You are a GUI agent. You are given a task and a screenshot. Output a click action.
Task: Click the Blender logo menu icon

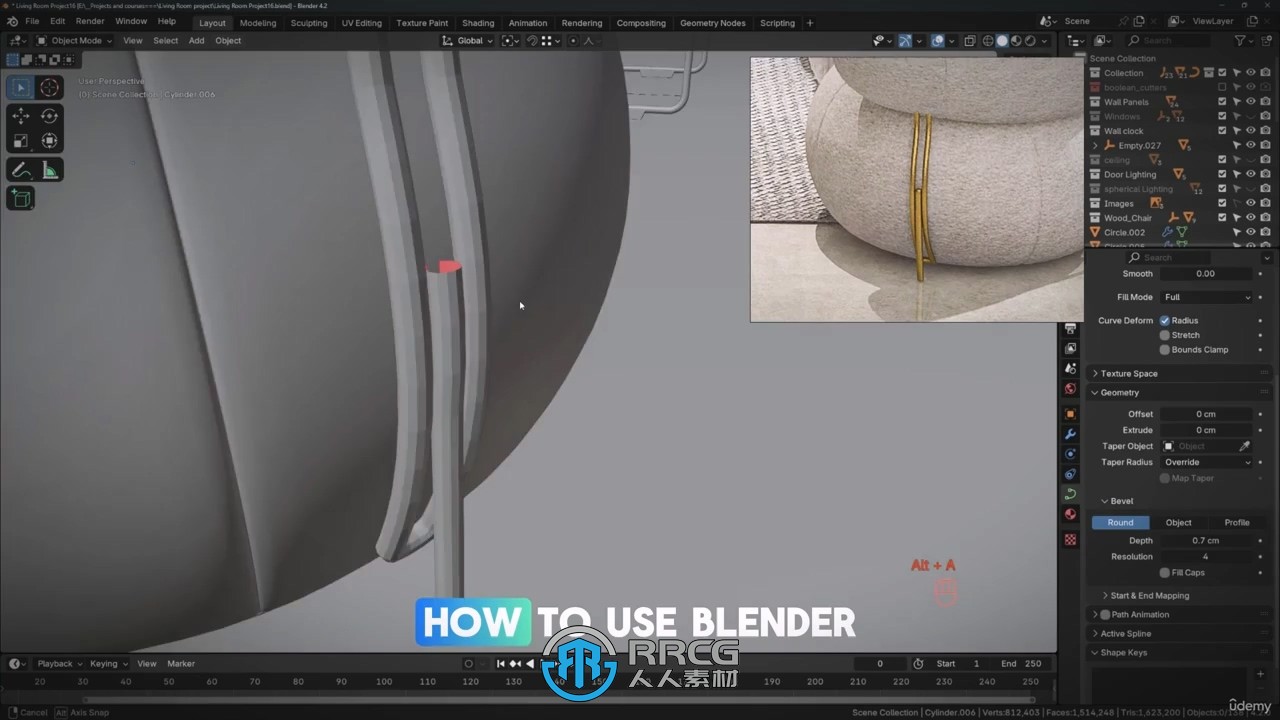[13, 22]
